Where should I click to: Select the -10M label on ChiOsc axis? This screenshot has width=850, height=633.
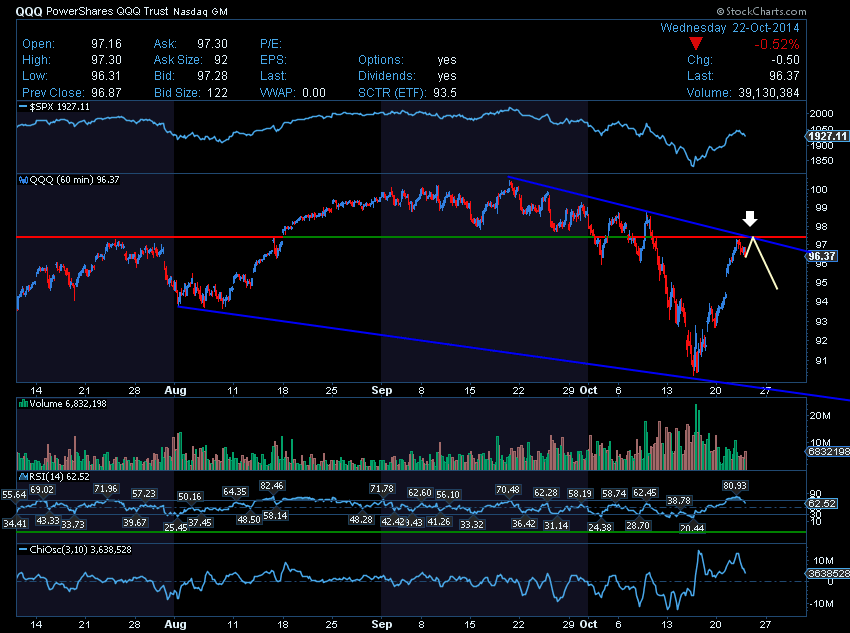(822, 604)
